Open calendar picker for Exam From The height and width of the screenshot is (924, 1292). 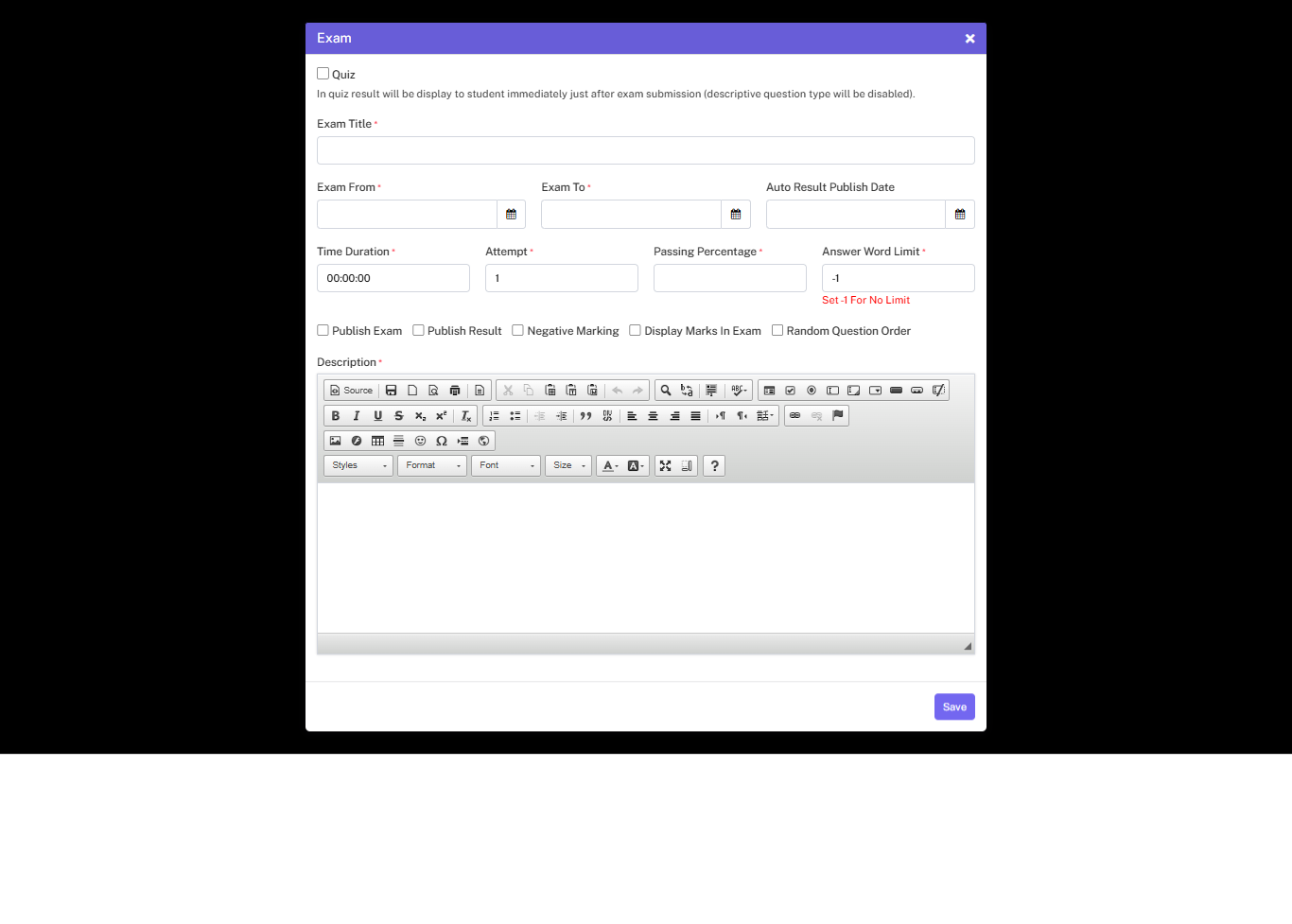click(511, 215)
